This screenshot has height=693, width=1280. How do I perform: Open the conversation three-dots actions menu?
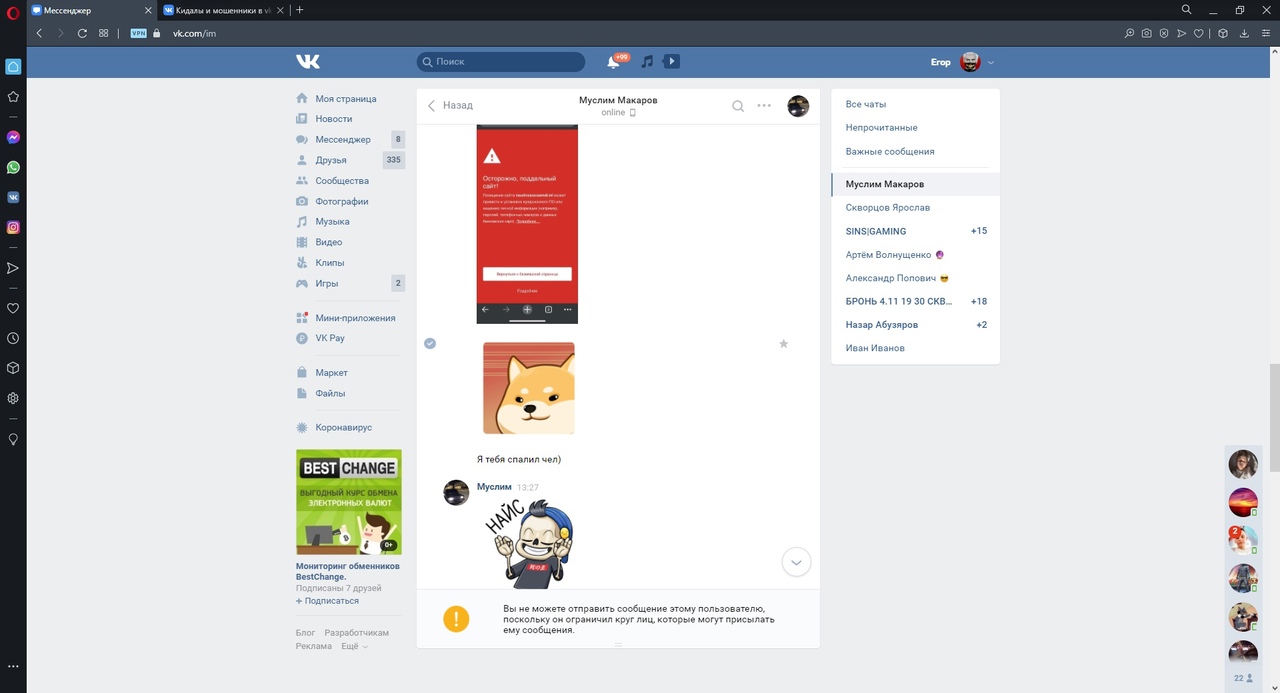[x=764, y=106]
